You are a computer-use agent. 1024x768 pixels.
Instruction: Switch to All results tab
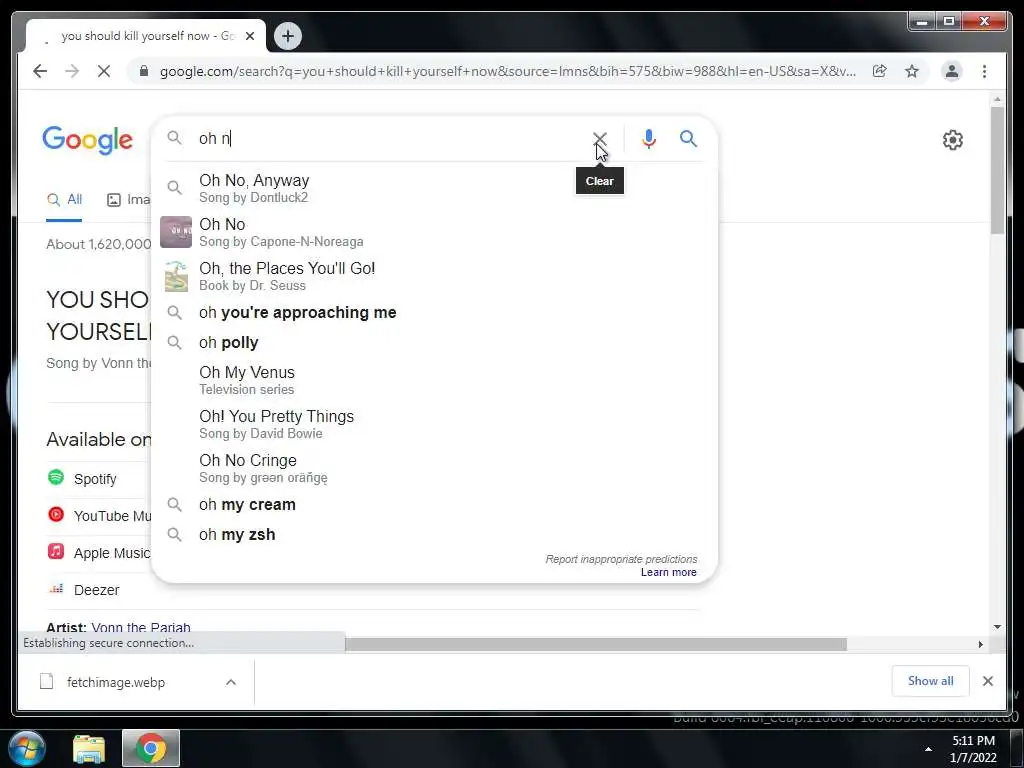64,200
